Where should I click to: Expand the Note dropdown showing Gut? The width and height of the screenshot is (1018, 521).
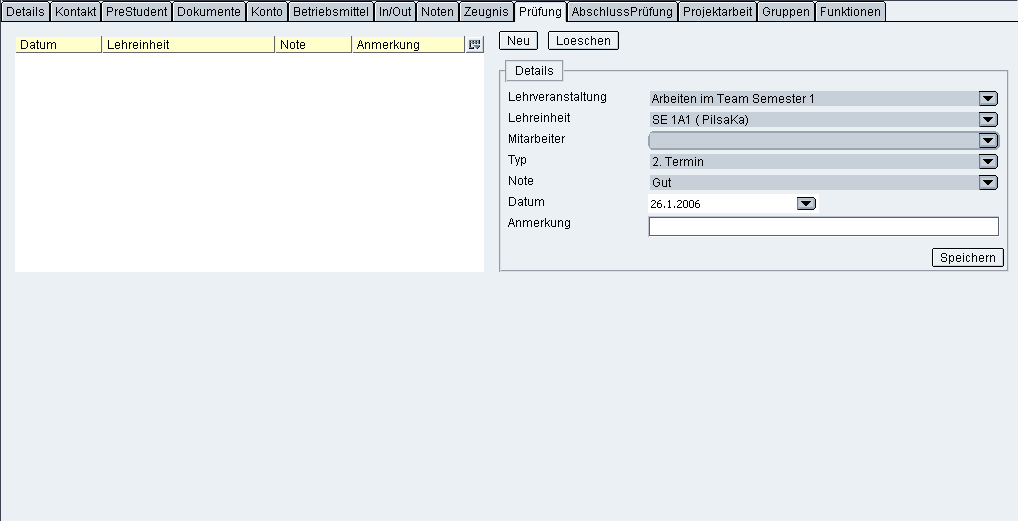(988, 182)
